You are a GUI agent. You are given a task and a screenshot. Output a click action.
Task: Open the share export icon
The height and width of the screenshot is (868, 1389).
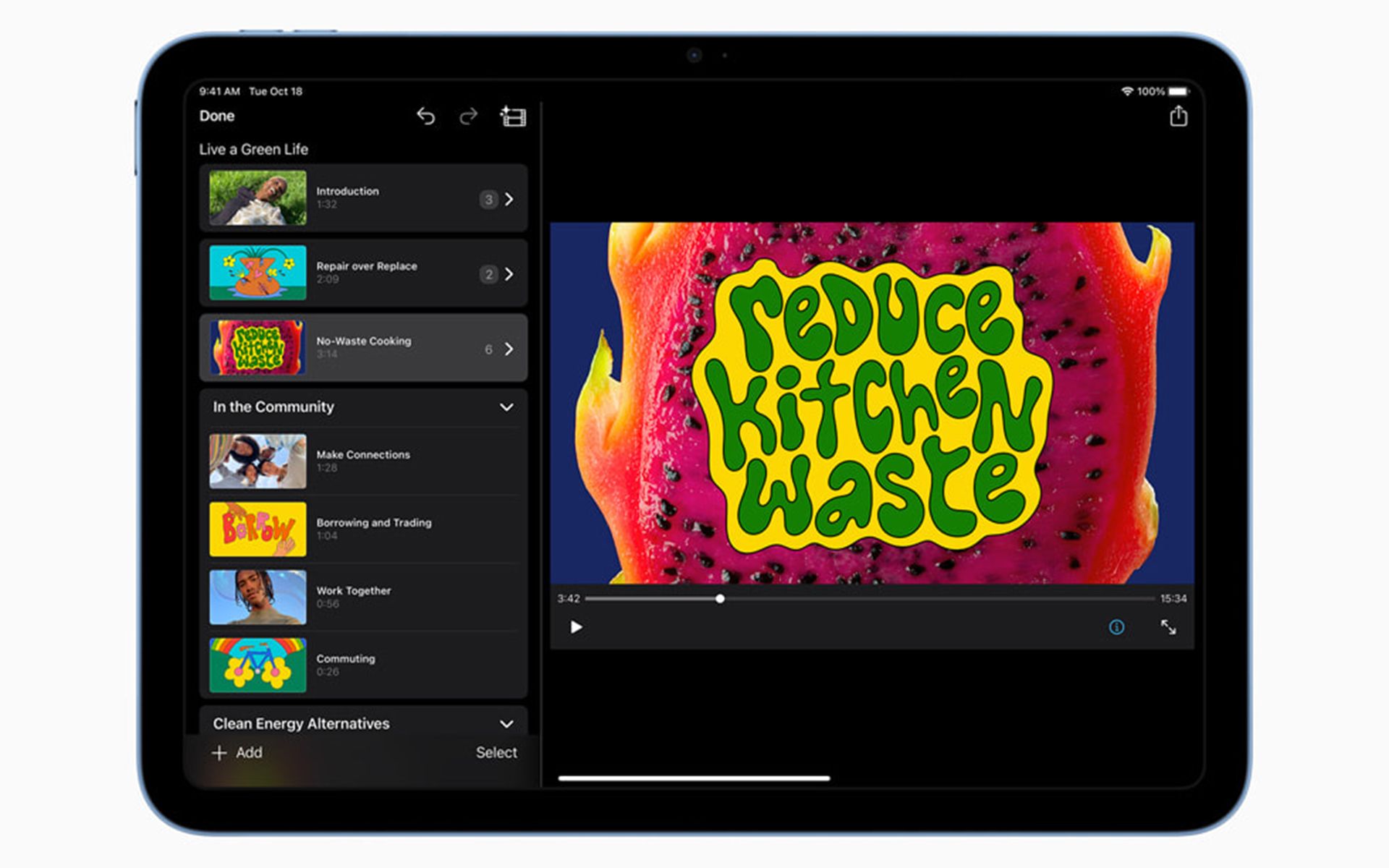pyautogui.click(x=1178, y=116)
